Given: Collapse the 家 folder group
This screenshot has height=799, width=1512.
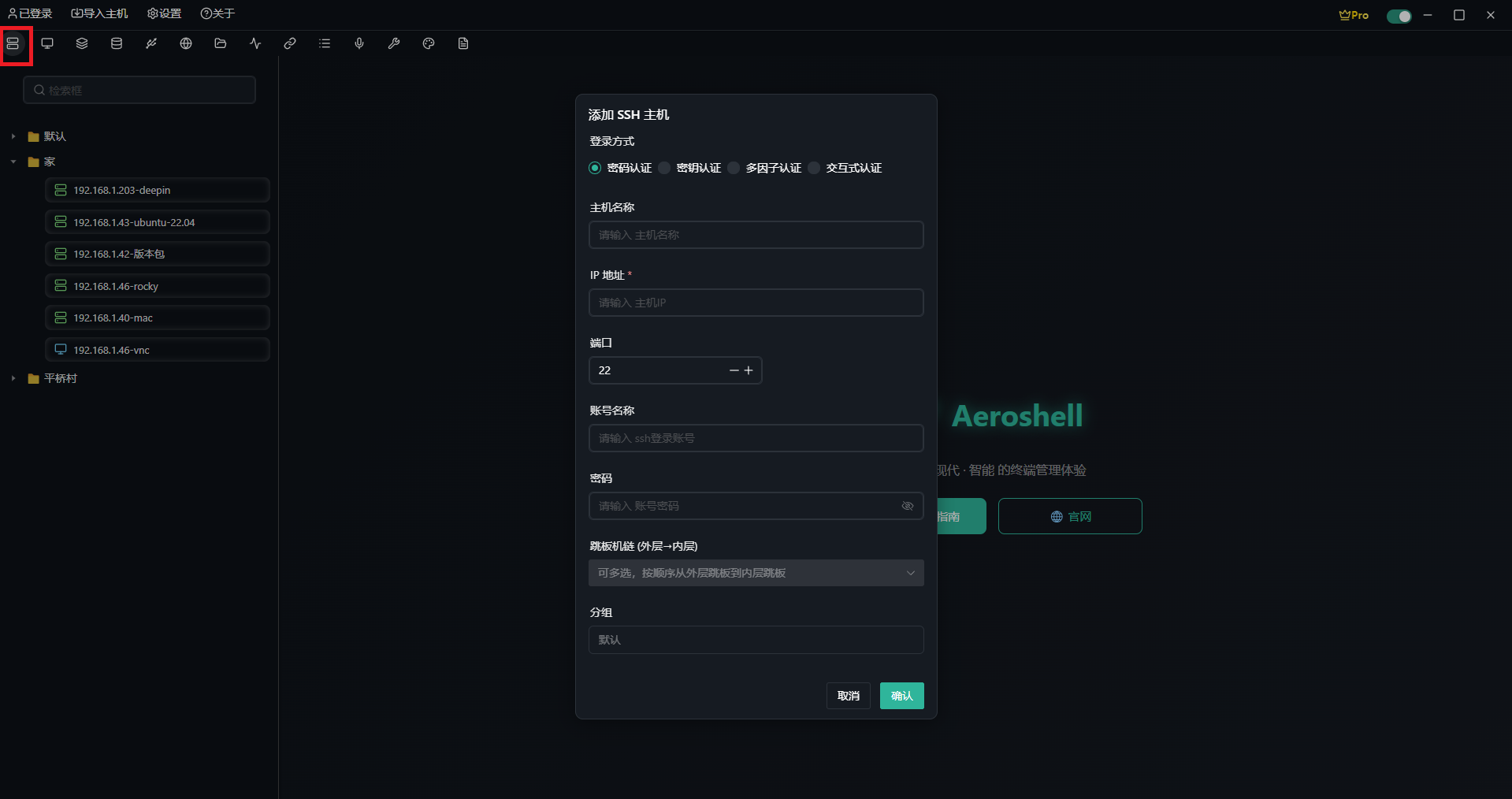Looking at the screenshot, I should [x=13, y=162].
